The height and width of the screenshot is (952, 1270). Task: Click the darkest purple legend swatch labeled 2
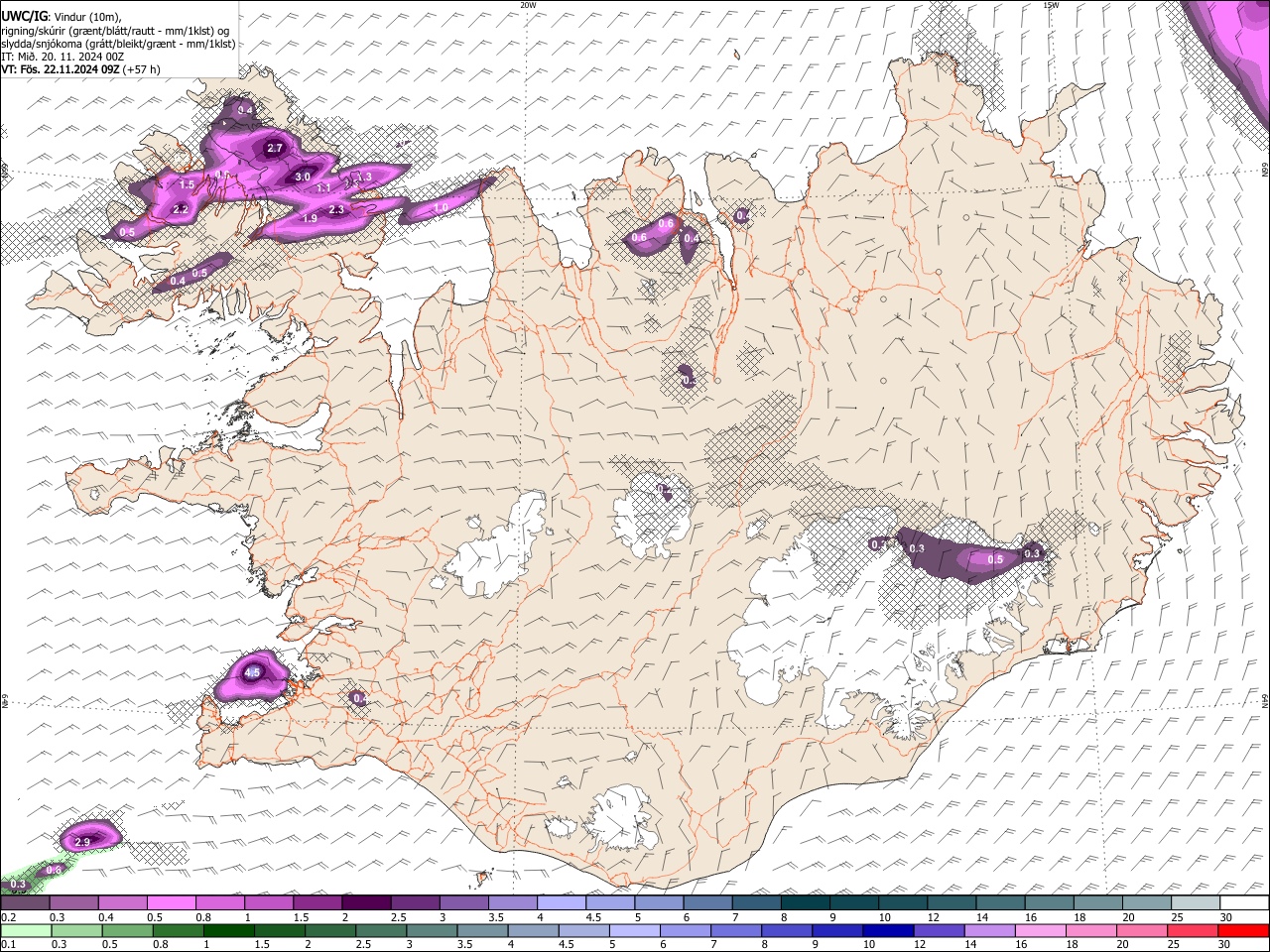point(365,902)
